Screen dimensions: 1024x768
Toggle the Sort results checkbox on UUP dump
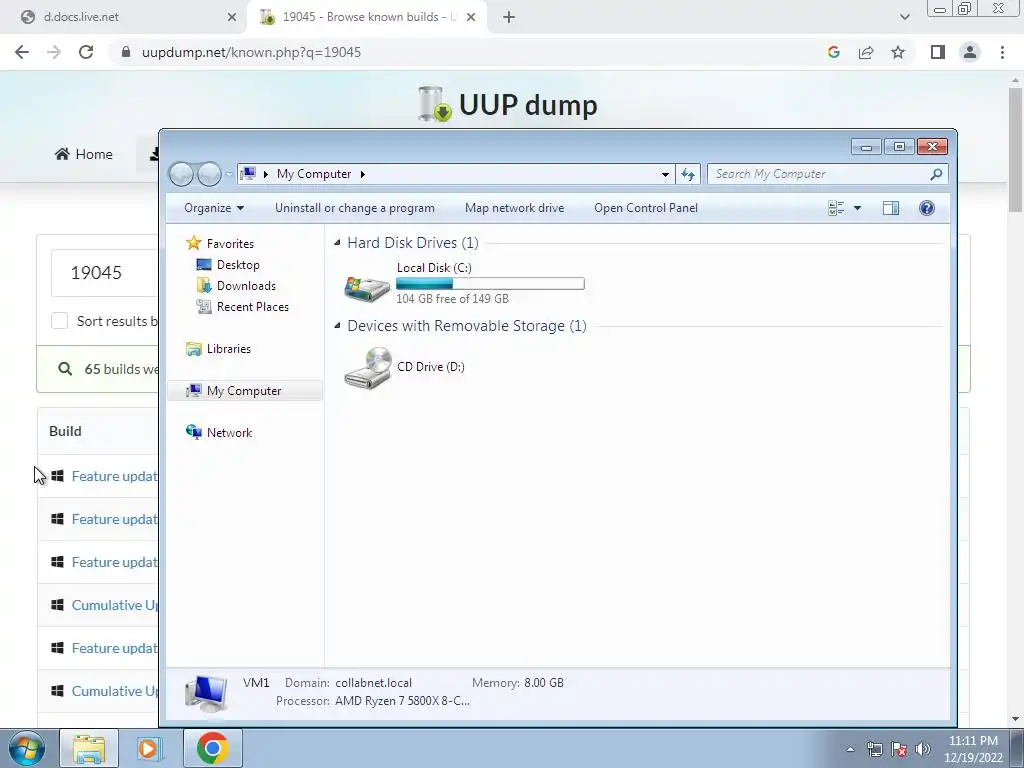(x=59, y=321)
